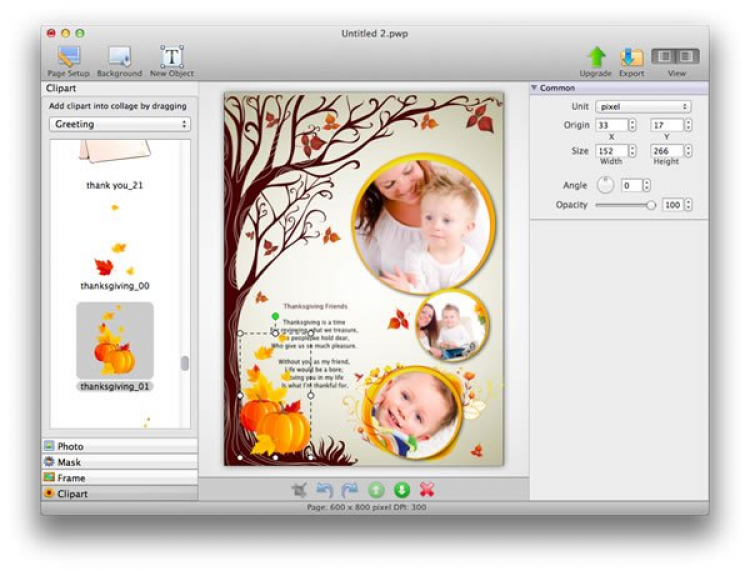This screenshot has height=571, width=750.
Task: Send object backward with green down arrow
Action: [402, 490]
